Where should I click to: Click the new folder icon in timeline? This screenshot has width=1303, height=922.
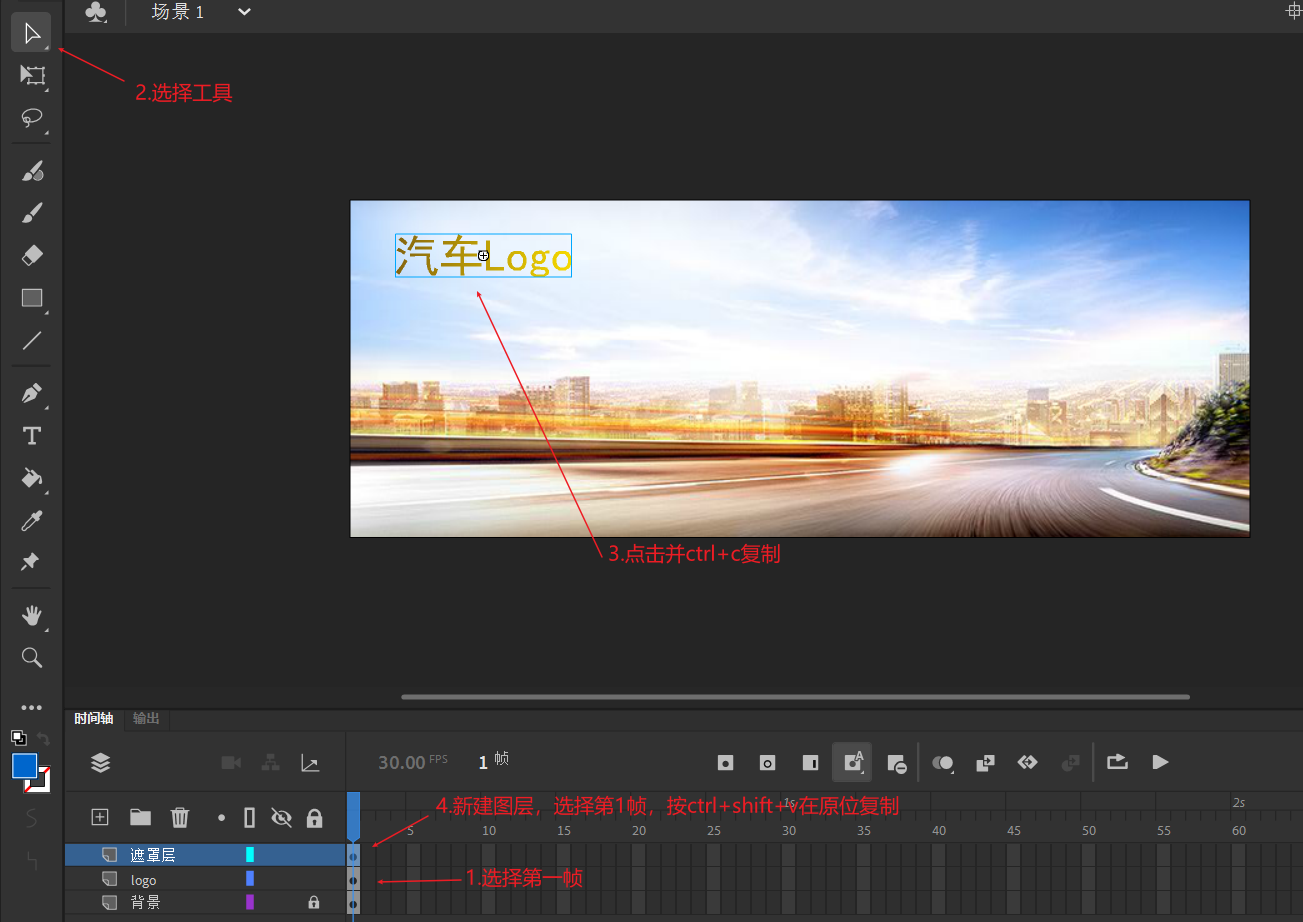click(x=140, y=817)
